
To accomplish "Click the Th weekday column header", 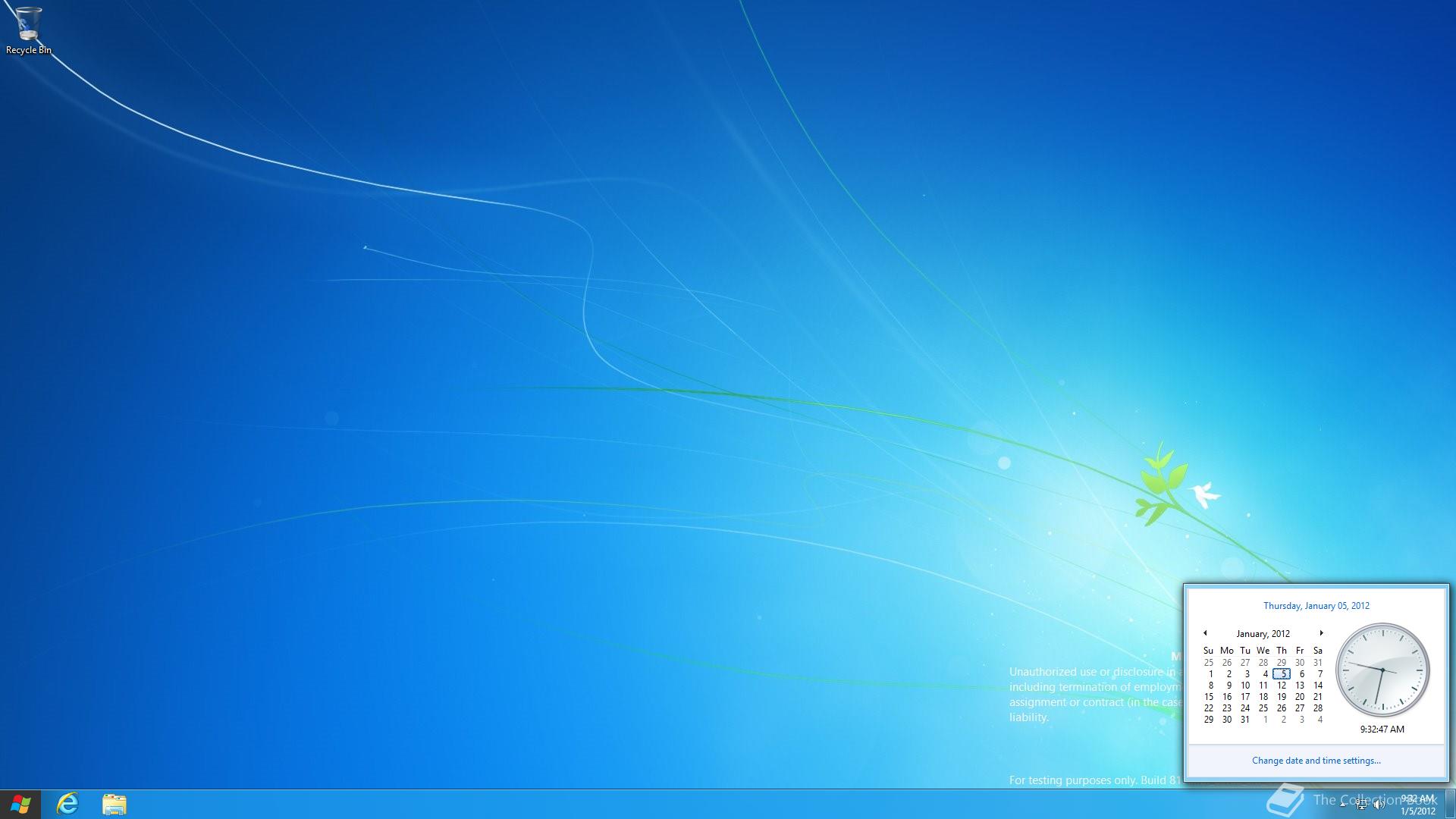I will click(x=1282, y=651).
